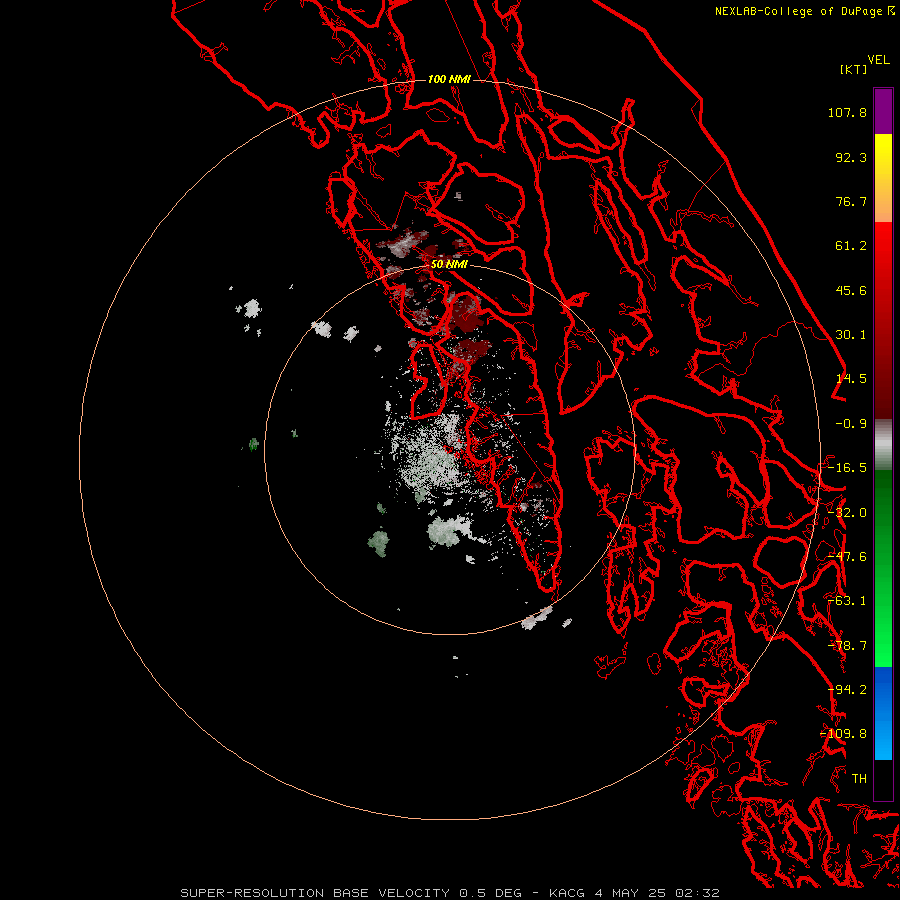Click the 92.3 velocity scale value
The image size is (900, 900).
click(851, 157)
